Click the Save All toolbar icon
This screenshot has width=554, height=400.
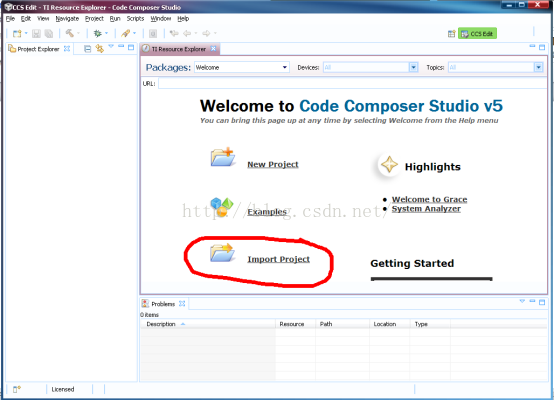pyautogui.click(x=49, y=34)
